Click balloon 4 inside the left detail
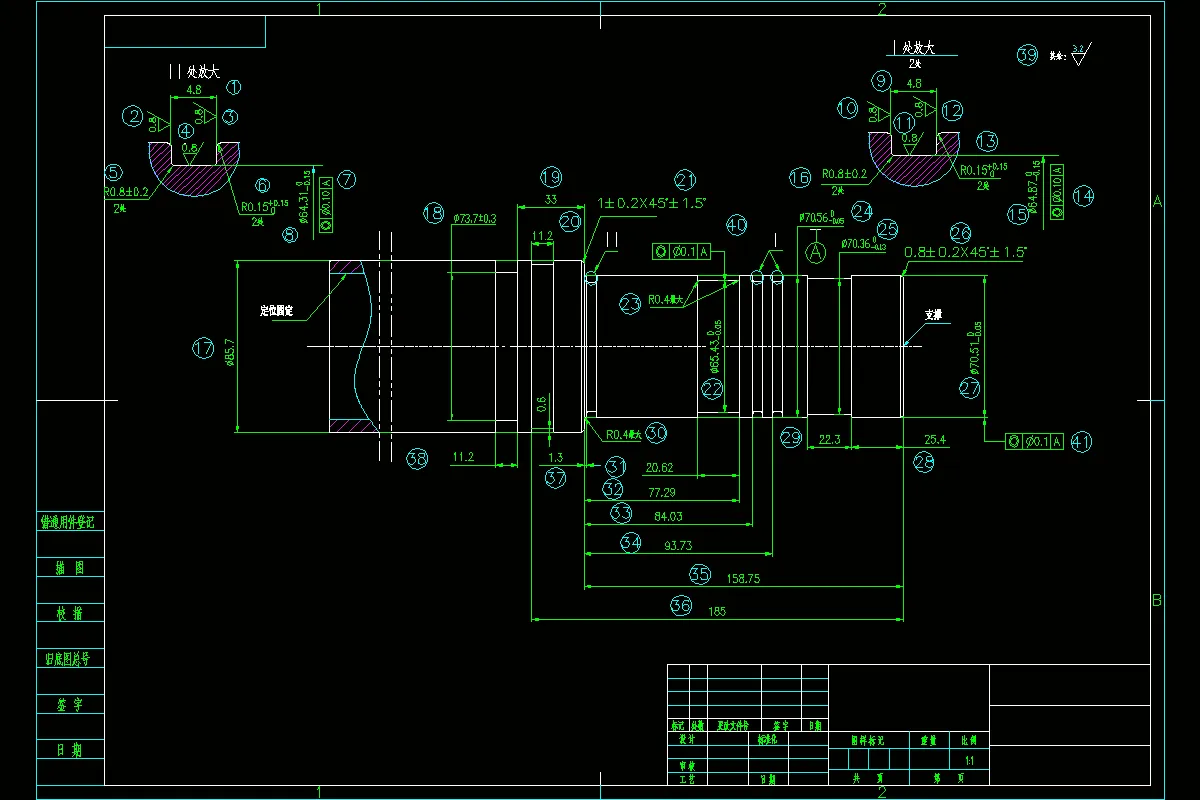Screen dimensions: 1200x800 tap(185, 131)
